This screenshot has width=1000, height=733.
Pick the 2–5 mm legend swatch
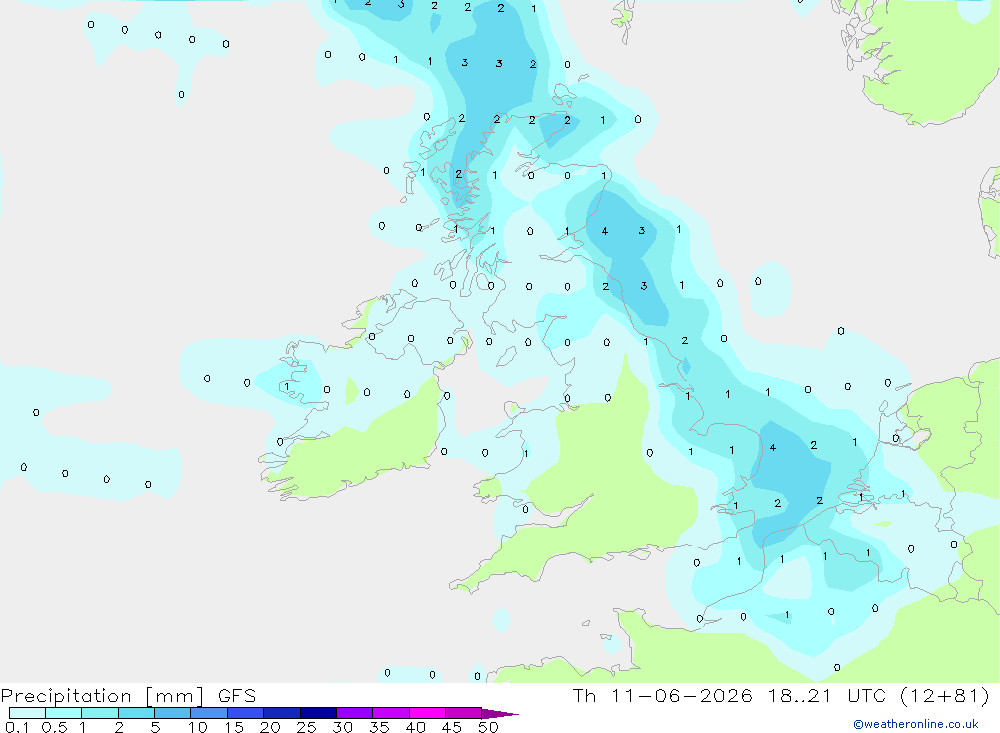tap(136, 713)
